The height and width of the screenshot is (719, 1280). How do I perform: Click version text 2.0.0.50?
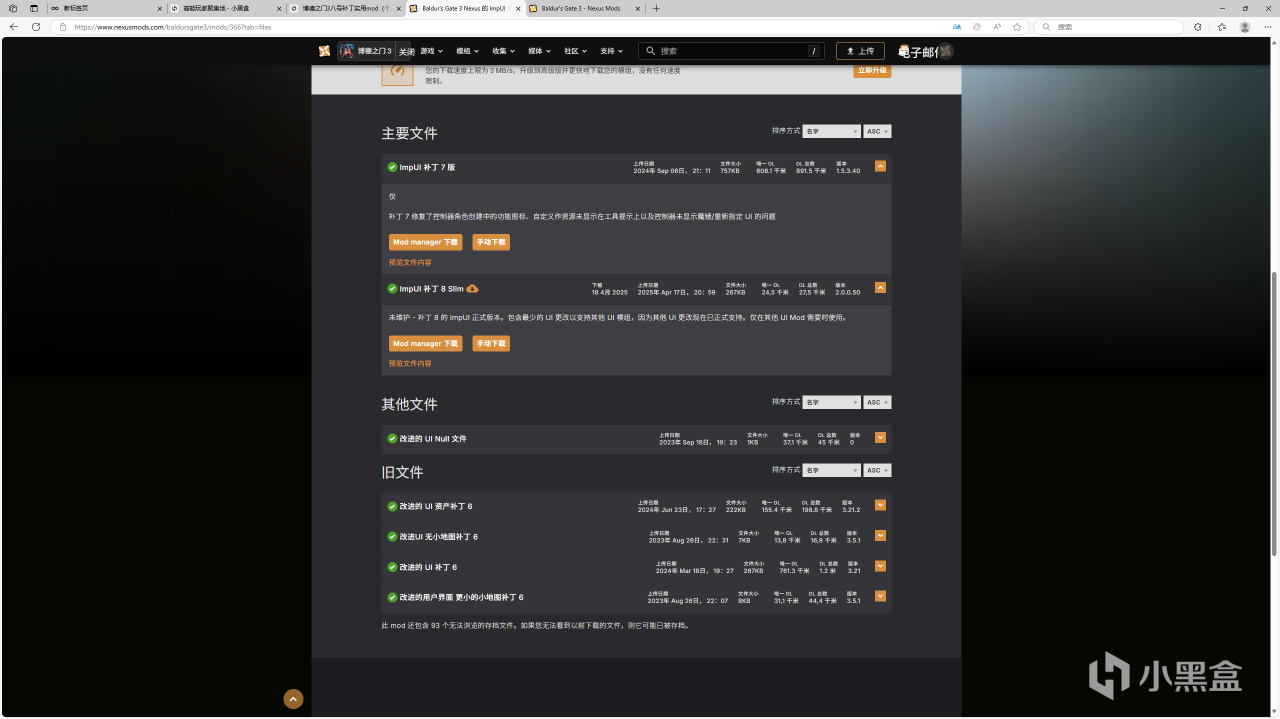pyautogui.click(x=848, y=292)
